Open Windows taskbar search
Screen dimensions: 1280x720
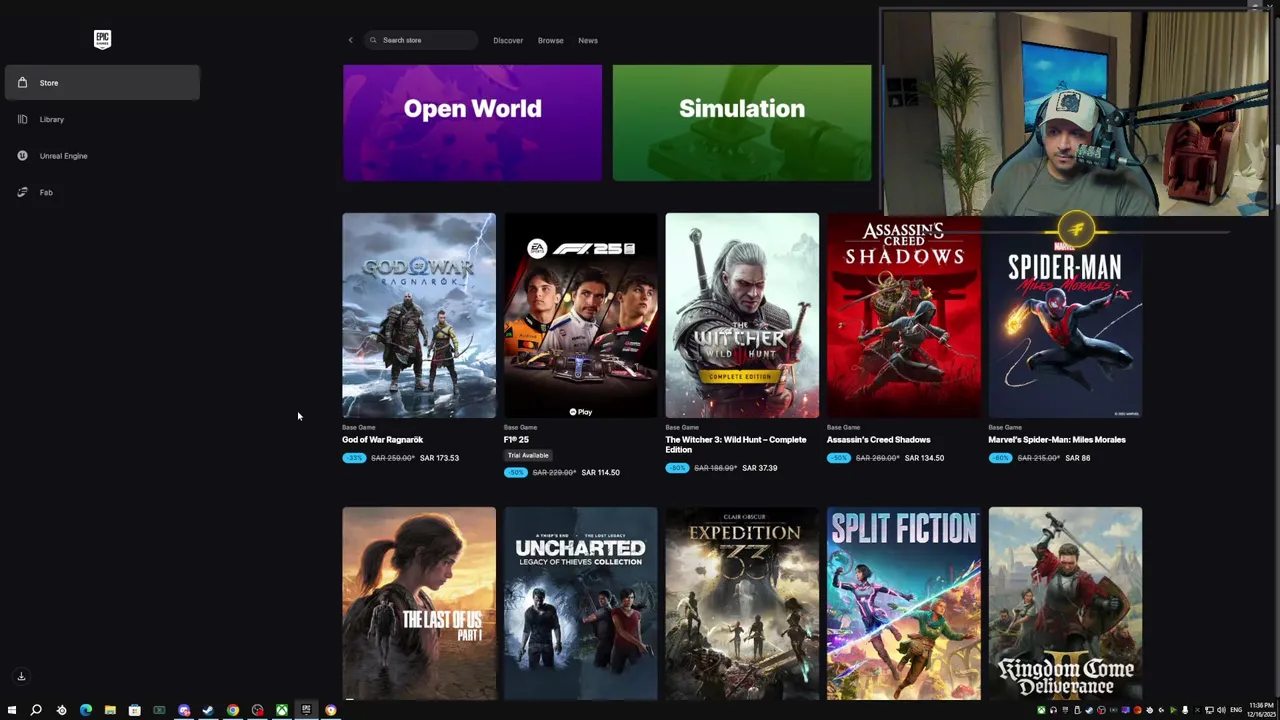click(36, 710)
